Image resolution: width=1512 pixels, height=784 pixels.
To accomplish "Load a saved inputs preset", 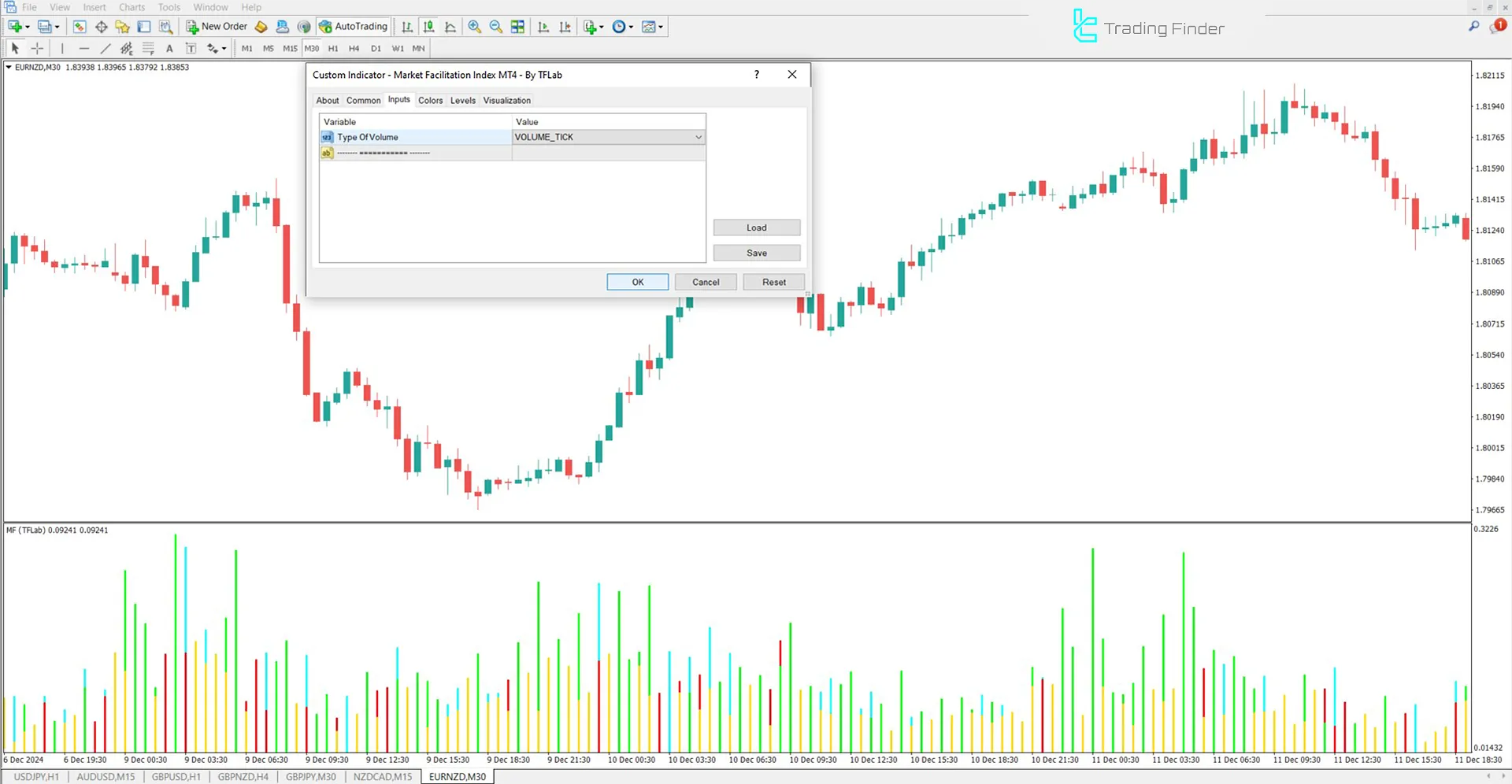I will [756, 227].
